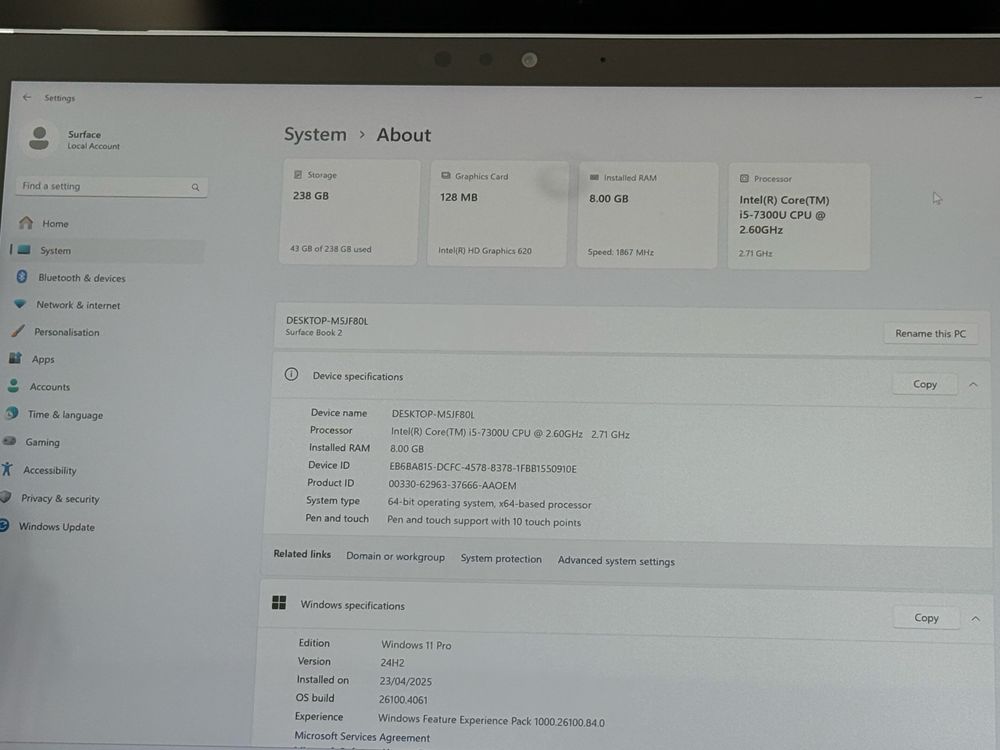This screenshot has height=750, width=1000.
Task: Click Rename this PC button
Action: tap(930, 333)
